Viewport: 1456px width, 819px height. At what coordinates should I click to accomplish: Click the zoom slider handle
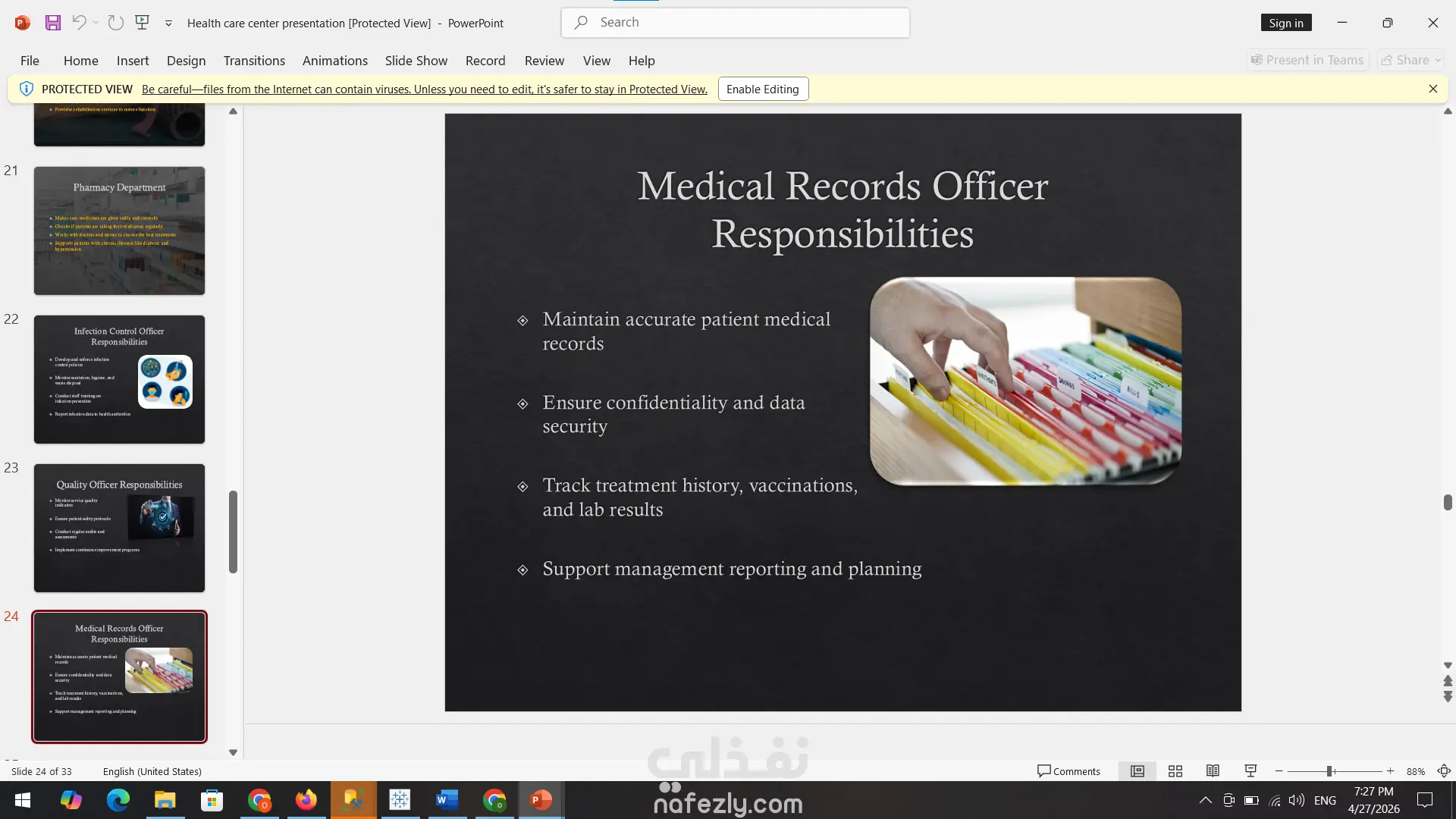tap(1329, 771)
